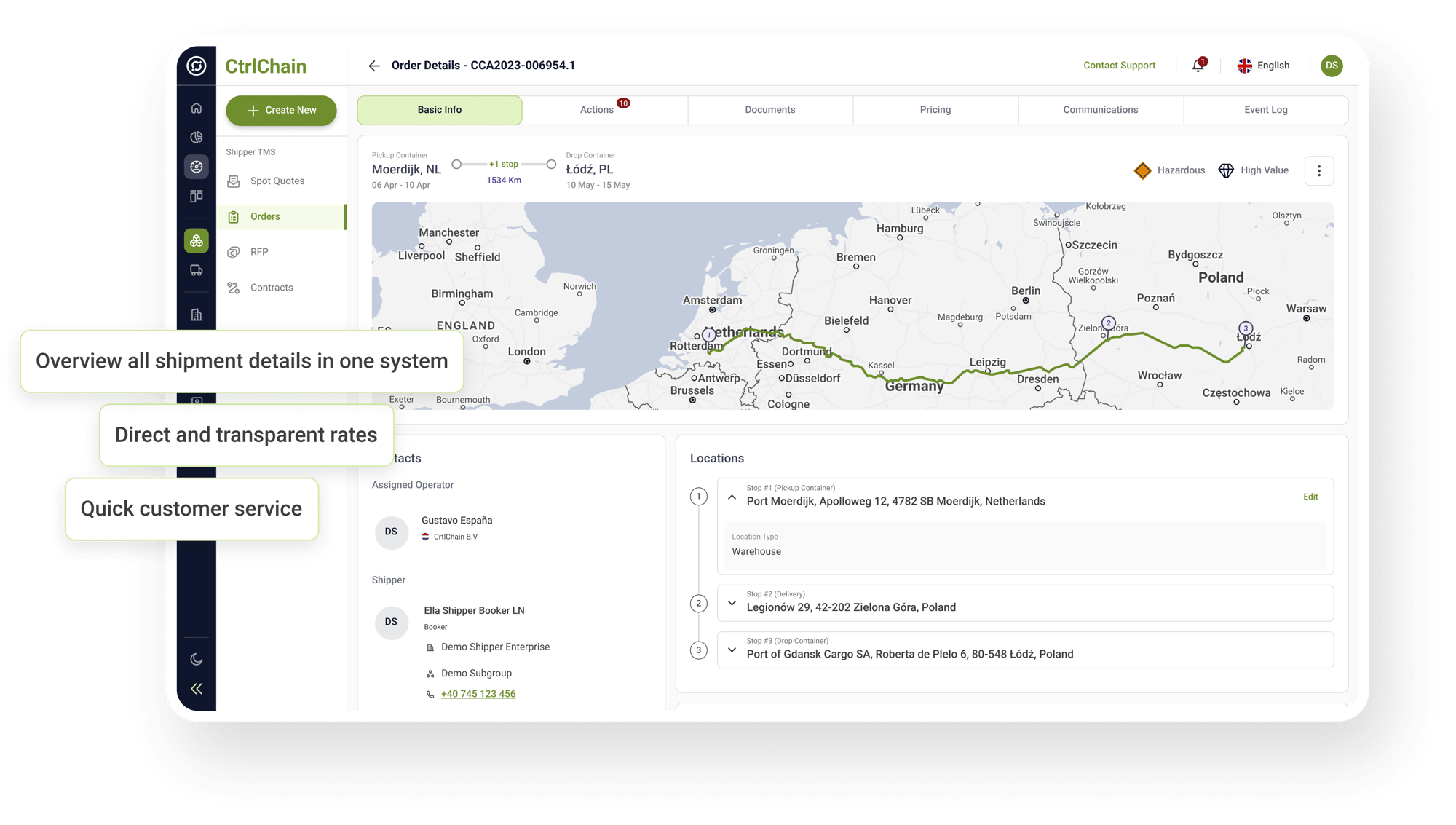Open the pie chart analytics sidebar icon
This screenshot has height=825, width=1456.
[x=197, y=138]
